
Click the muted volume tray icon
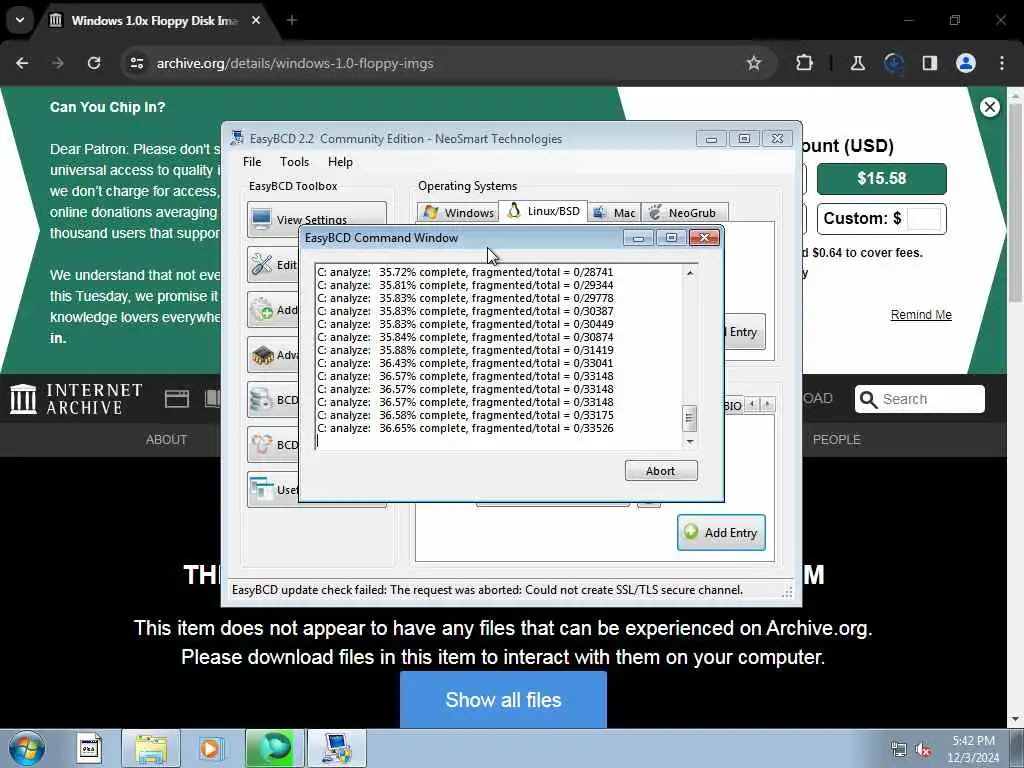coord(923,750)
